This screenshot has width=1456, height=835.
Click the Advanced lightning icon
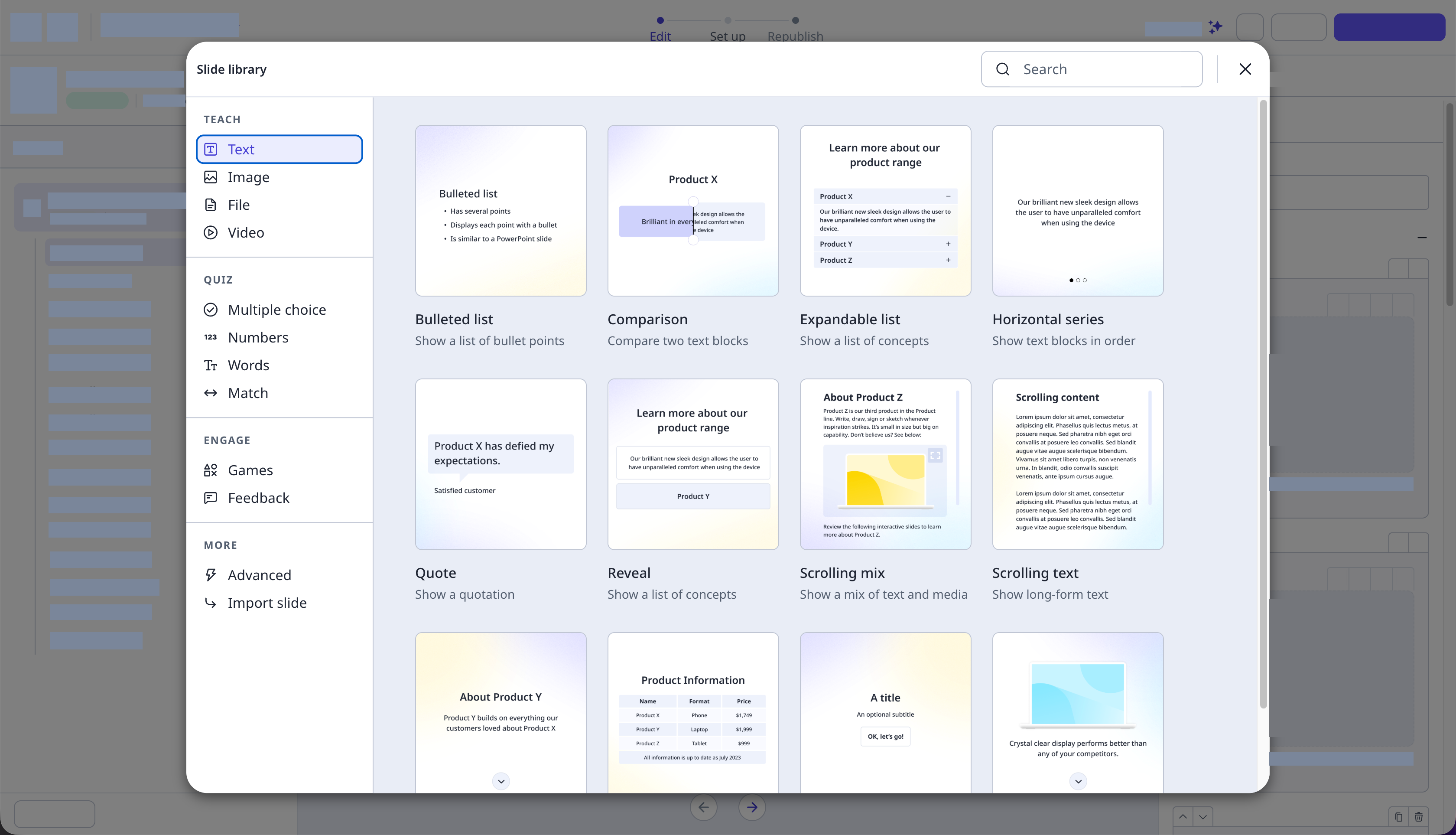[x=210, y=574]
